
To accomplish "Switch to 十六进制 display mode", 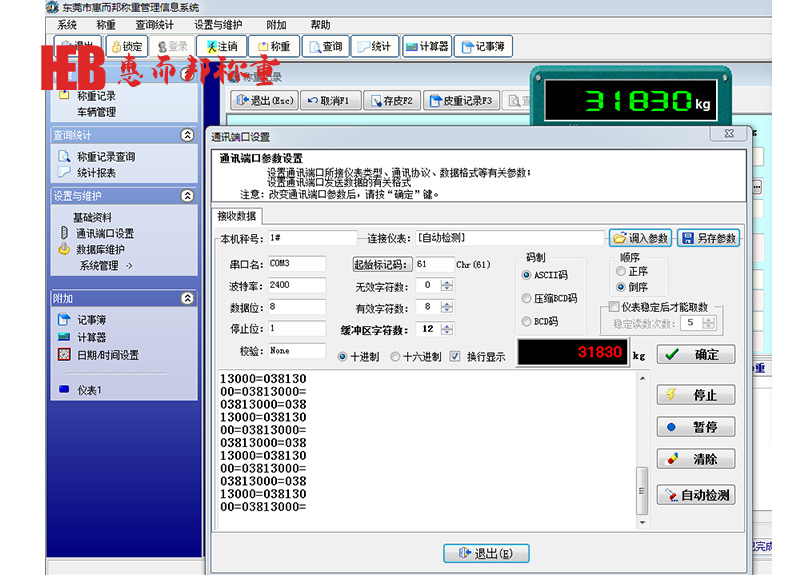I will [x=396, y=356].
